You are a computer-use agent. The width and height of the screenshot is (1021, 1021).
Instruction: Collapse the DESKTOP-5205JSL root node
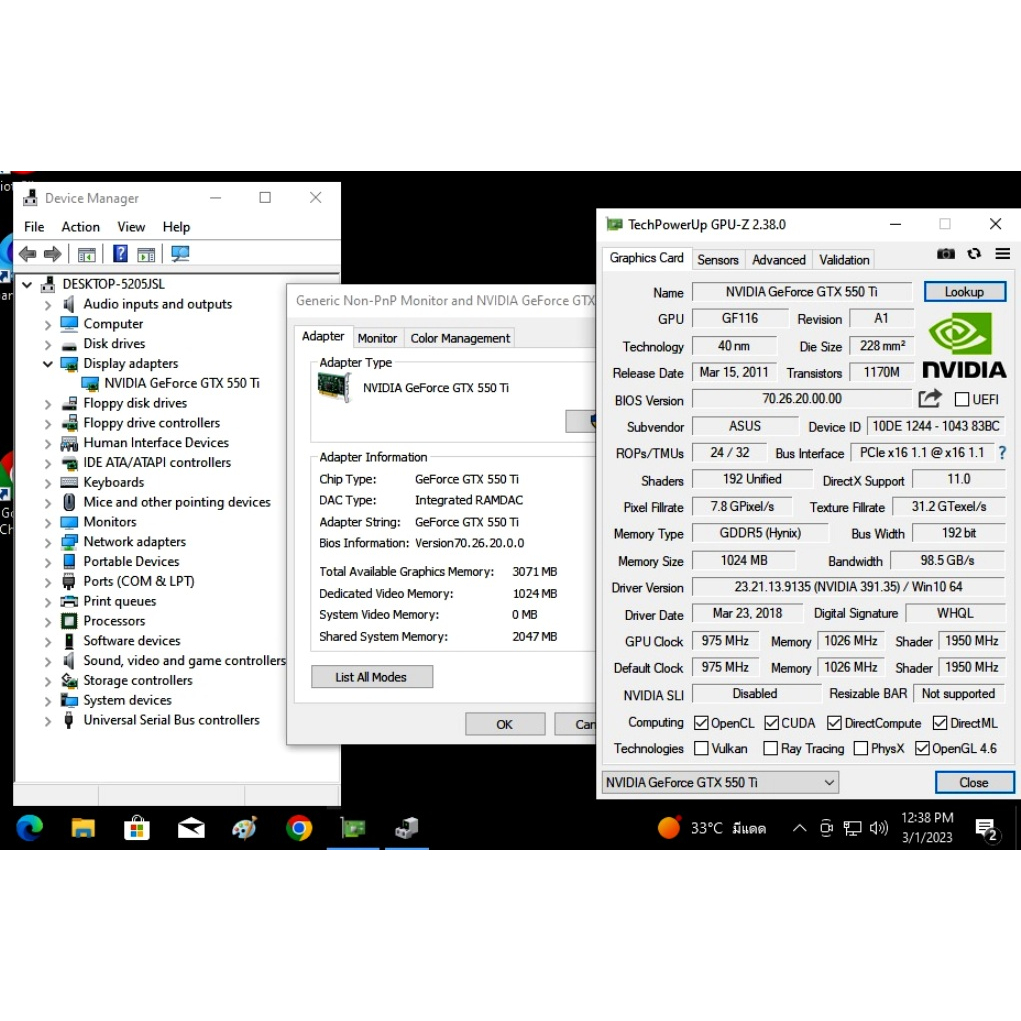[27, 285]
